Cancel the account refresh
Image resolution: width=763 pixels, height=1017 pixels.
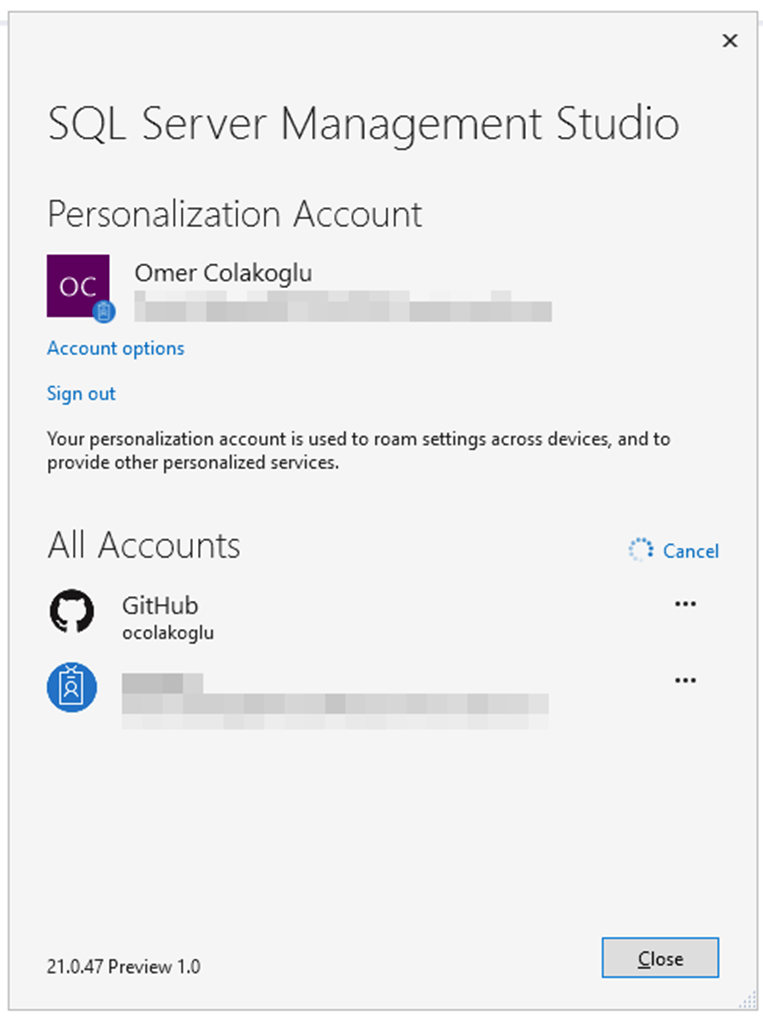click(690, 551)
